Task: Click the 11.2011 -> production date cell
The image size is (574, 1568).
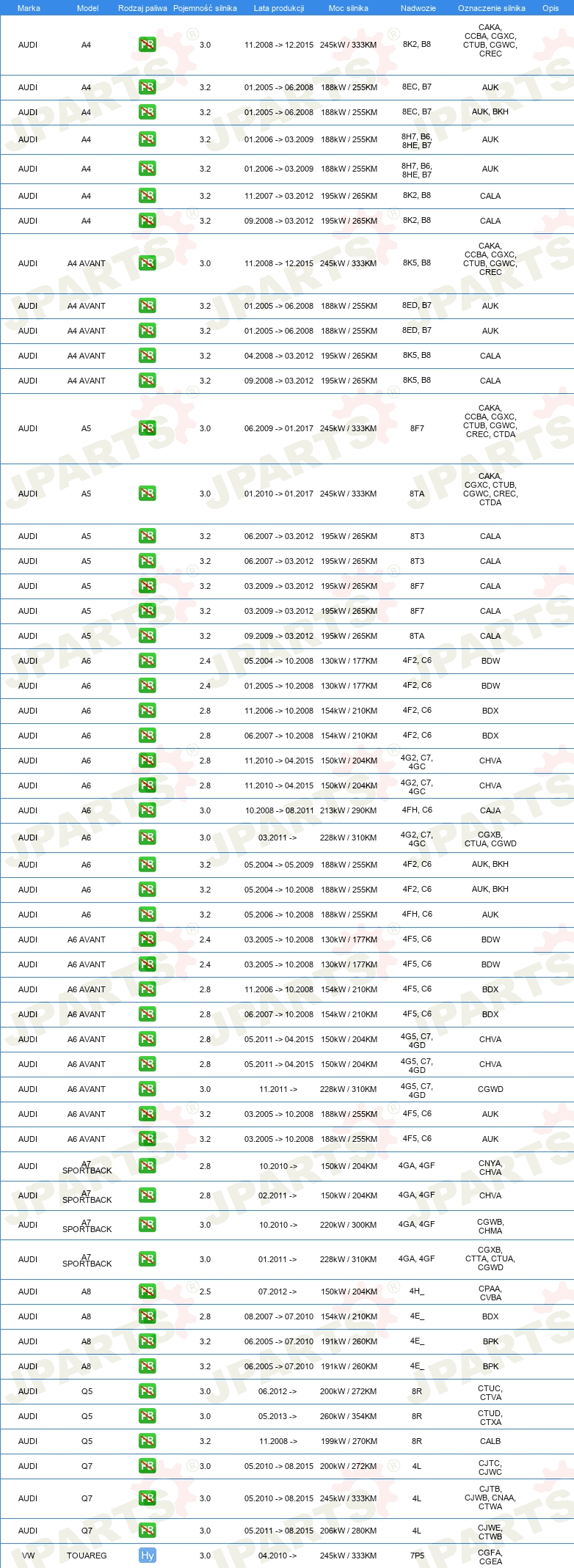Action: 278,1089
